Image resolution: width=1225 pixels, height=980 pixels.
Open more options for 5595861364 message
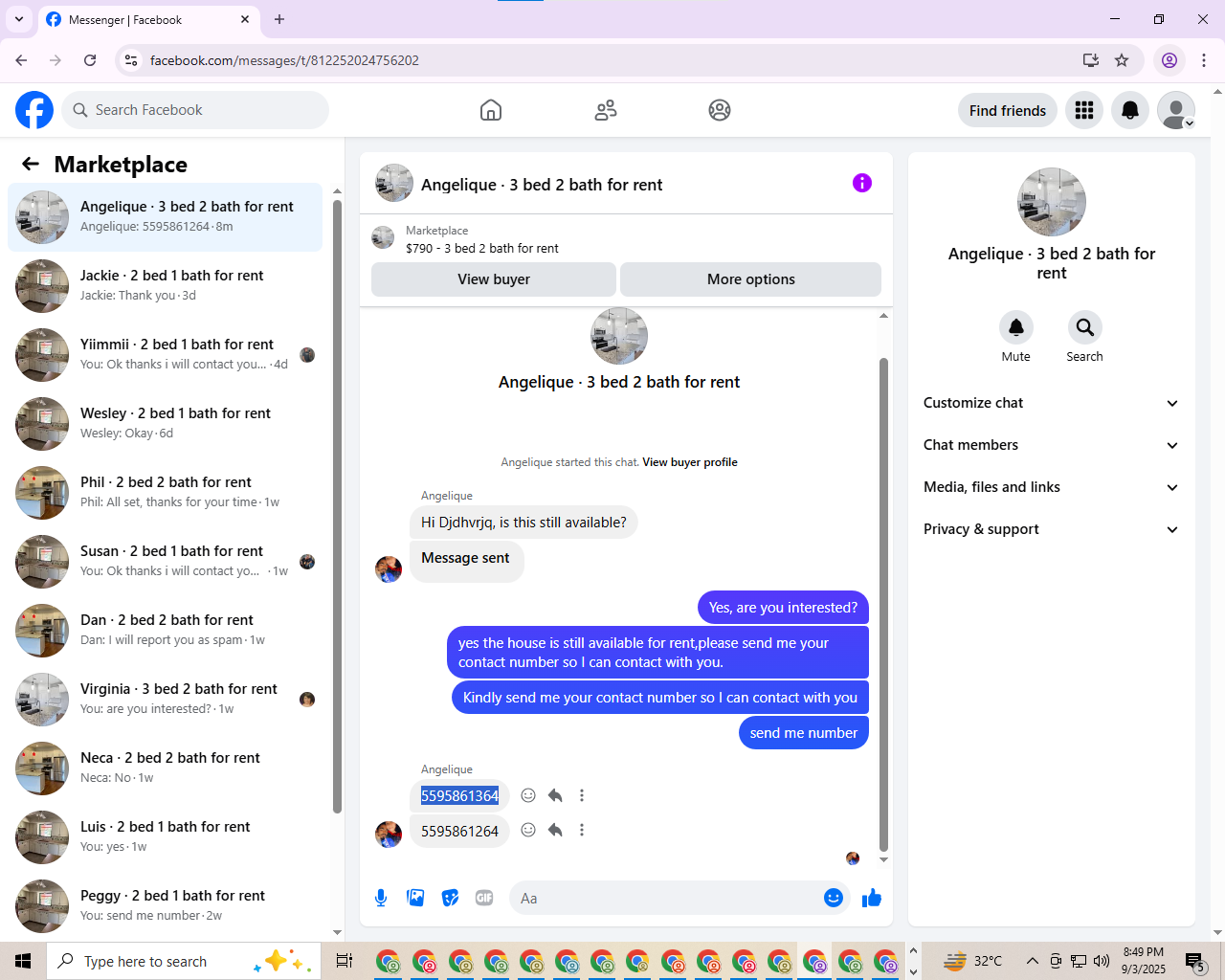[x=582, y=795]
